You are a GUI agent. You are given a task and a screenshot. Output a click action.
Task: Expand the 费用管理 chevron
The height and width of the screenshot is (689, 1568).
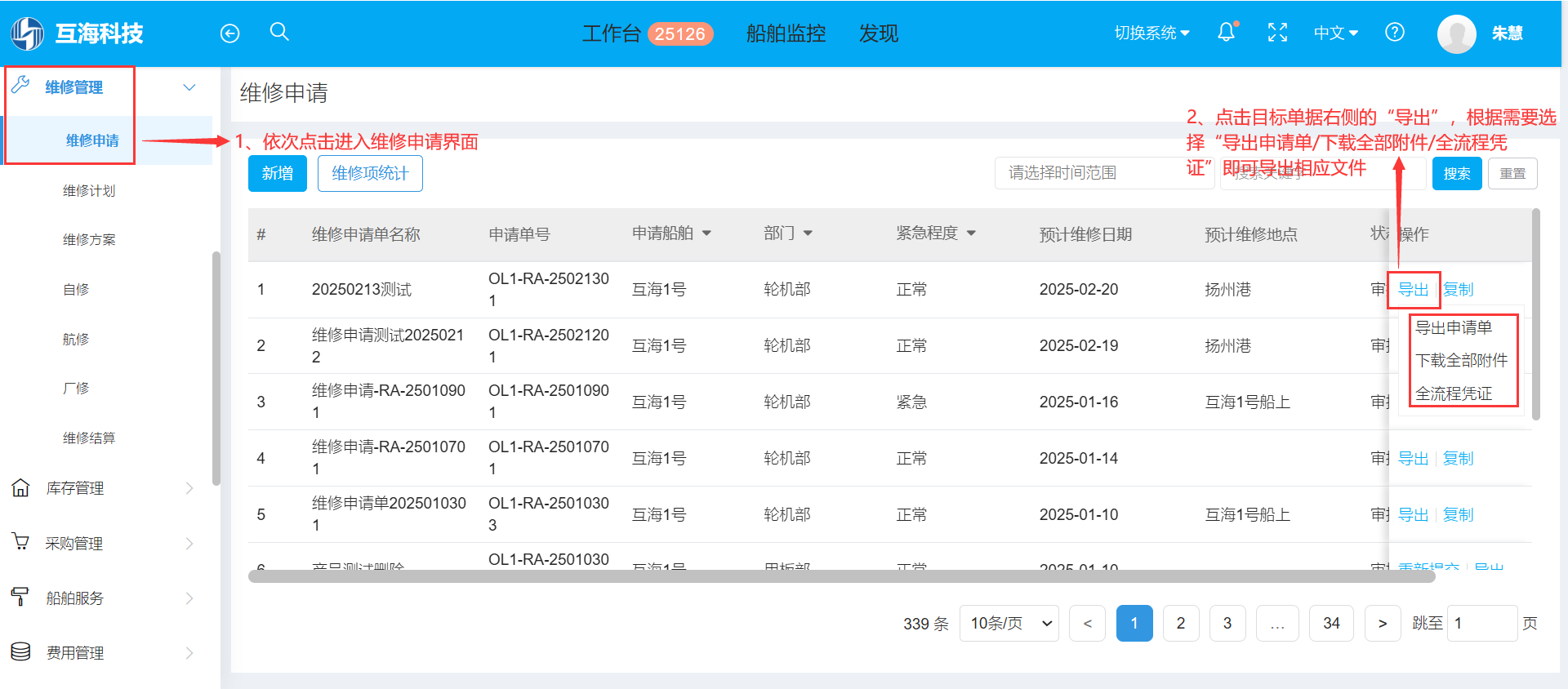click(189, 653)
